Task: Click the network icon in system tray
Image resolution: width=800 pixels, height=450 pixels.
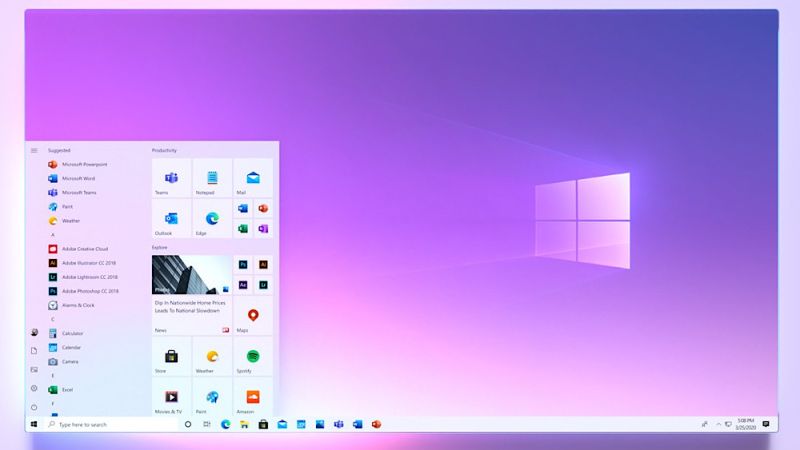Action: point(729,424)
